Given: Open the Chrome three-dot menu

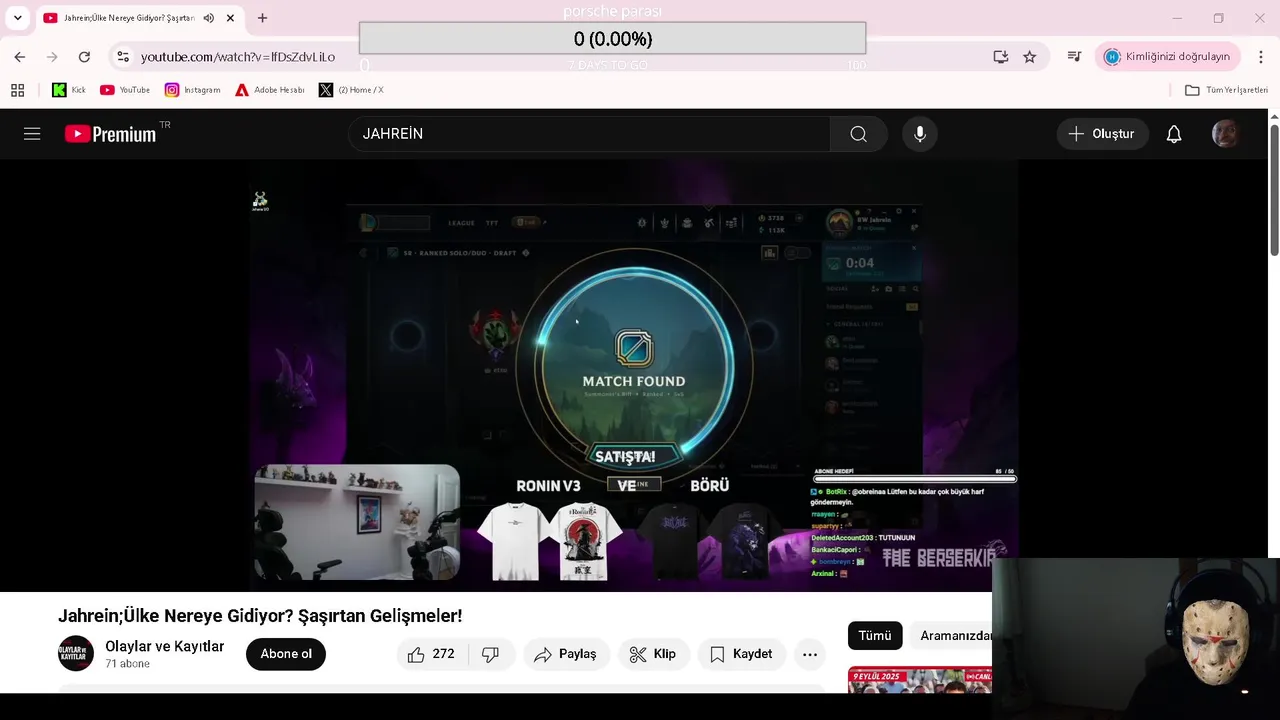Looking at the screenshot, I should tap(1260, 57).
